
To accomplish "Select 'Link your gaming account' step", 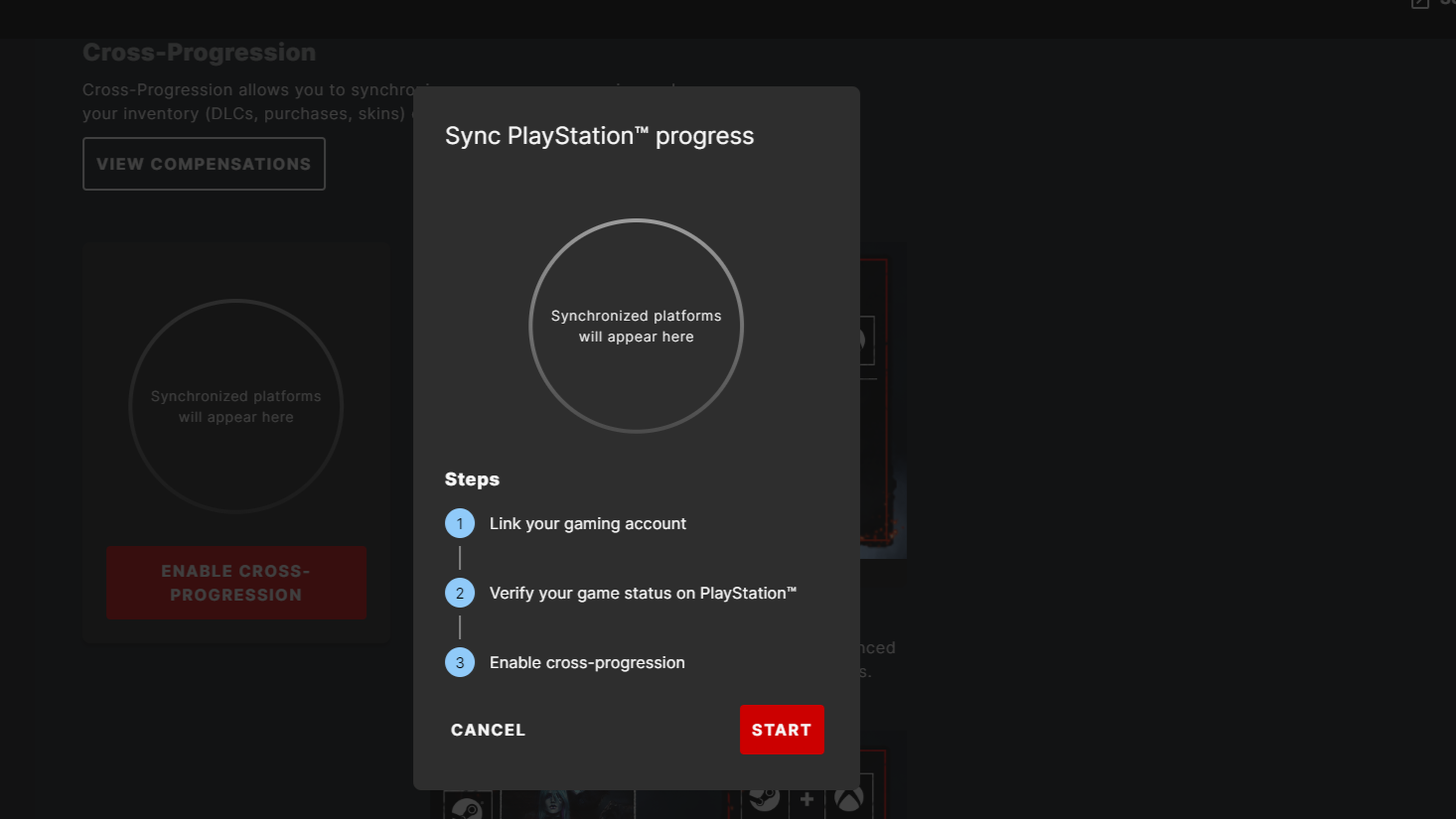I will pyautogui.click(x=587, y=523).
